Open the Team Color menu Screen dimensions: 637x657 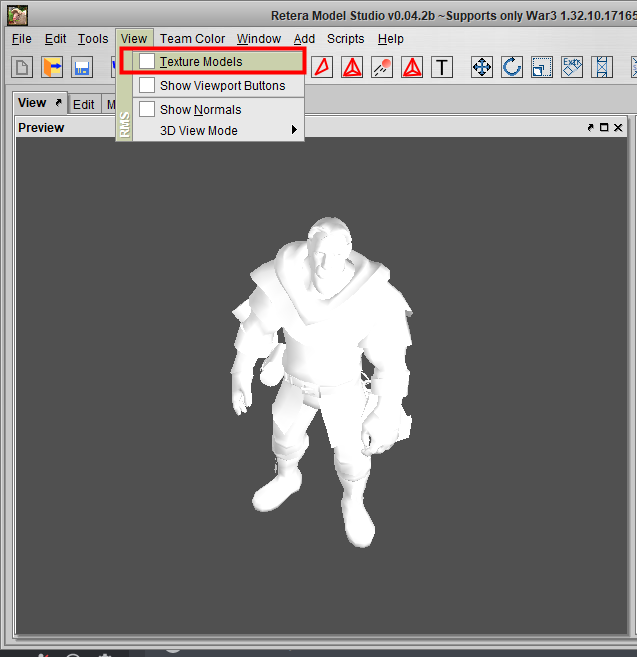(x=192, y=39)
